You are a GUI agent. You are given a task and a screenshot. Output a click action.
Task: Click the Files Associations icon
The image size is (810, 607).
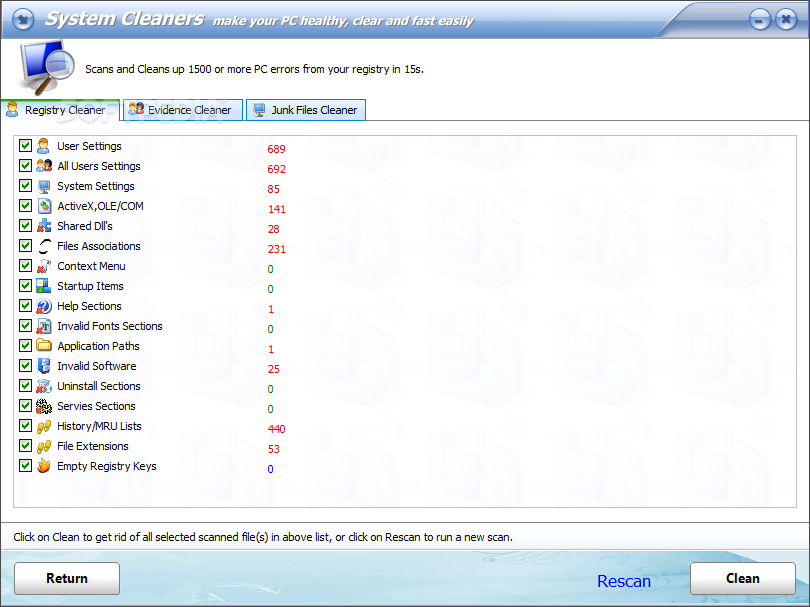point(44,246)
